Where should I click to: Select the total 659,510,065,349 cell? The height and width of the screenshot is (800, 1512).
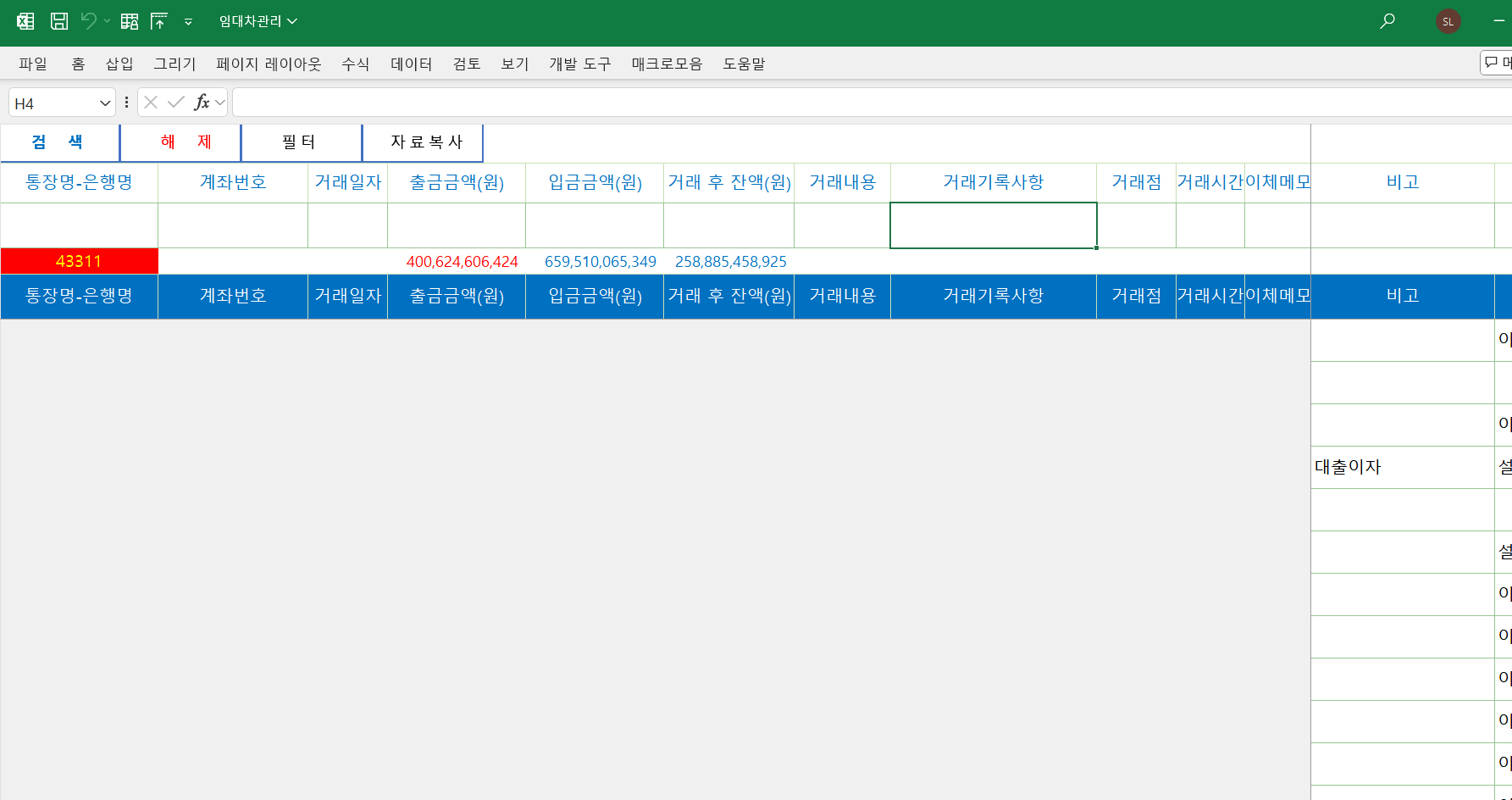point(595,261)
